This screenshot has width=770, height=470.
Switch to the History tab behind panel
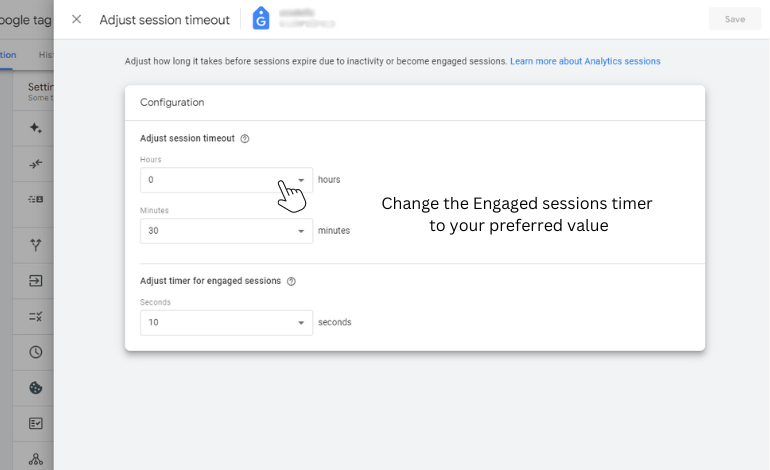click(46, 55)
